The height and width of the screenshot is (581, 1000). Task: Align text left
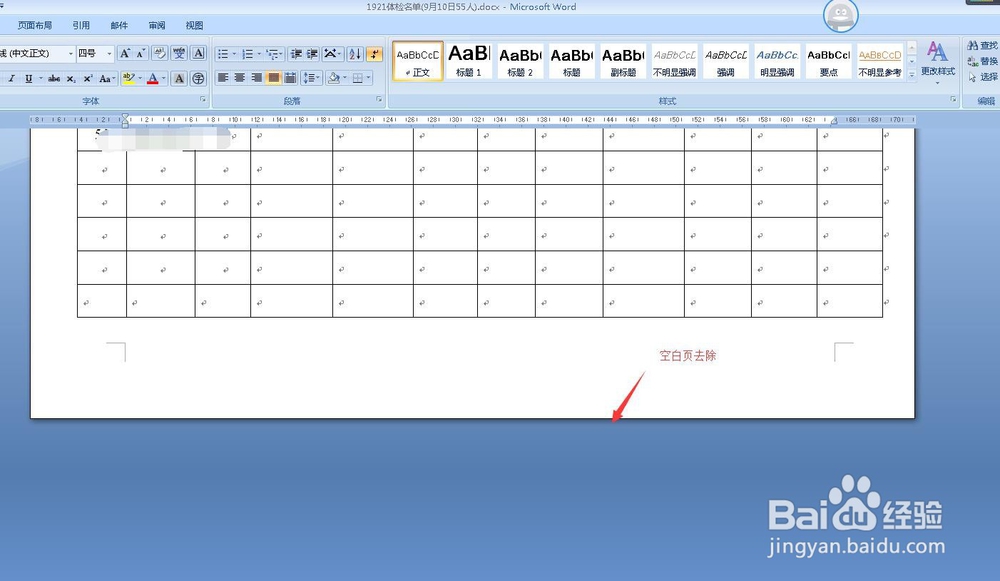[x=223, y=78]
